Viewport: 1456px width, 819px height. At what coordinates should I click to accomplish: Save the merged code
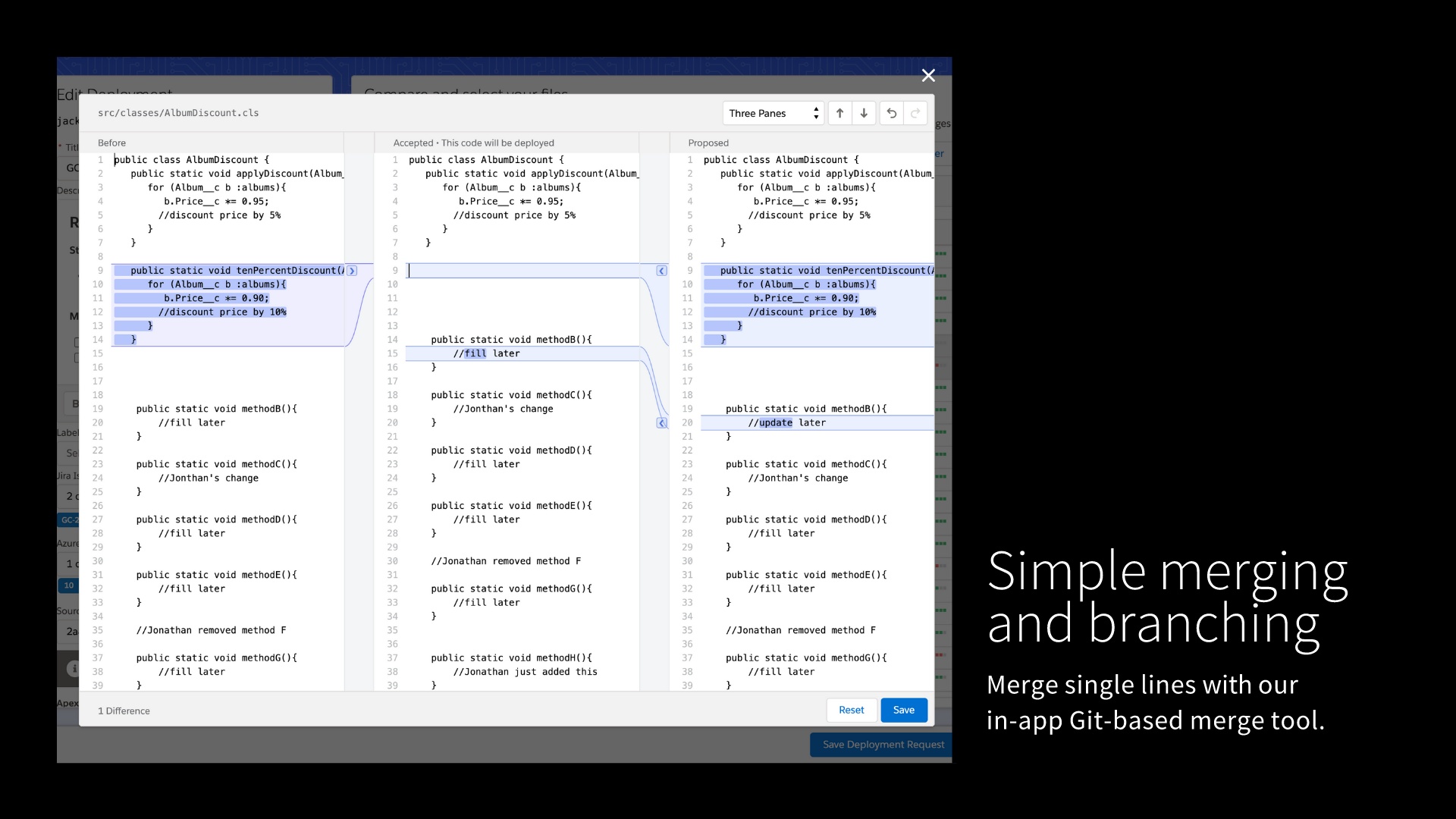(x=903, y=710)
